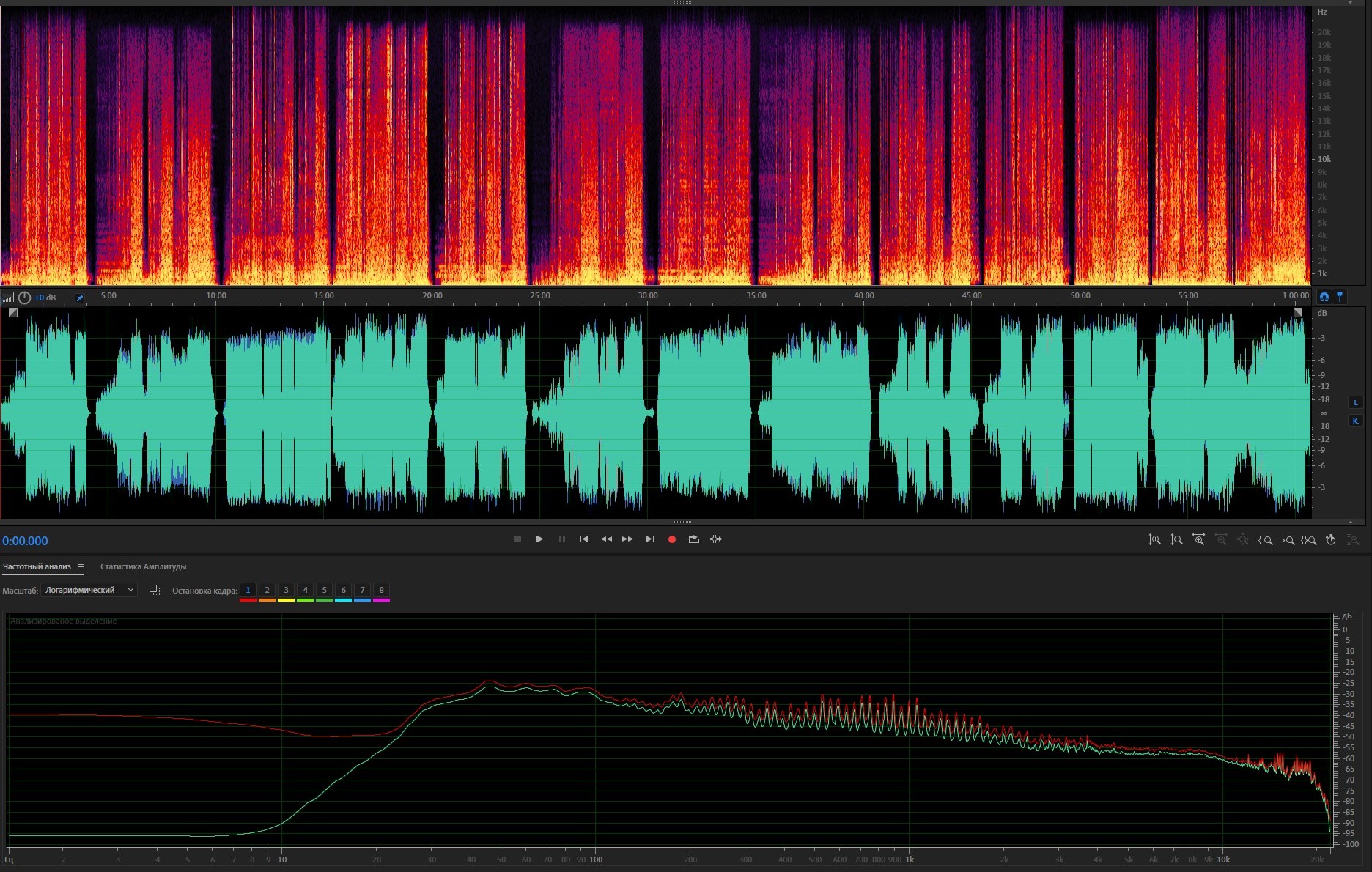Switch to Статистика Амплитуды tab
This screenshot has width=1372, height=872.
click(143, 566)
